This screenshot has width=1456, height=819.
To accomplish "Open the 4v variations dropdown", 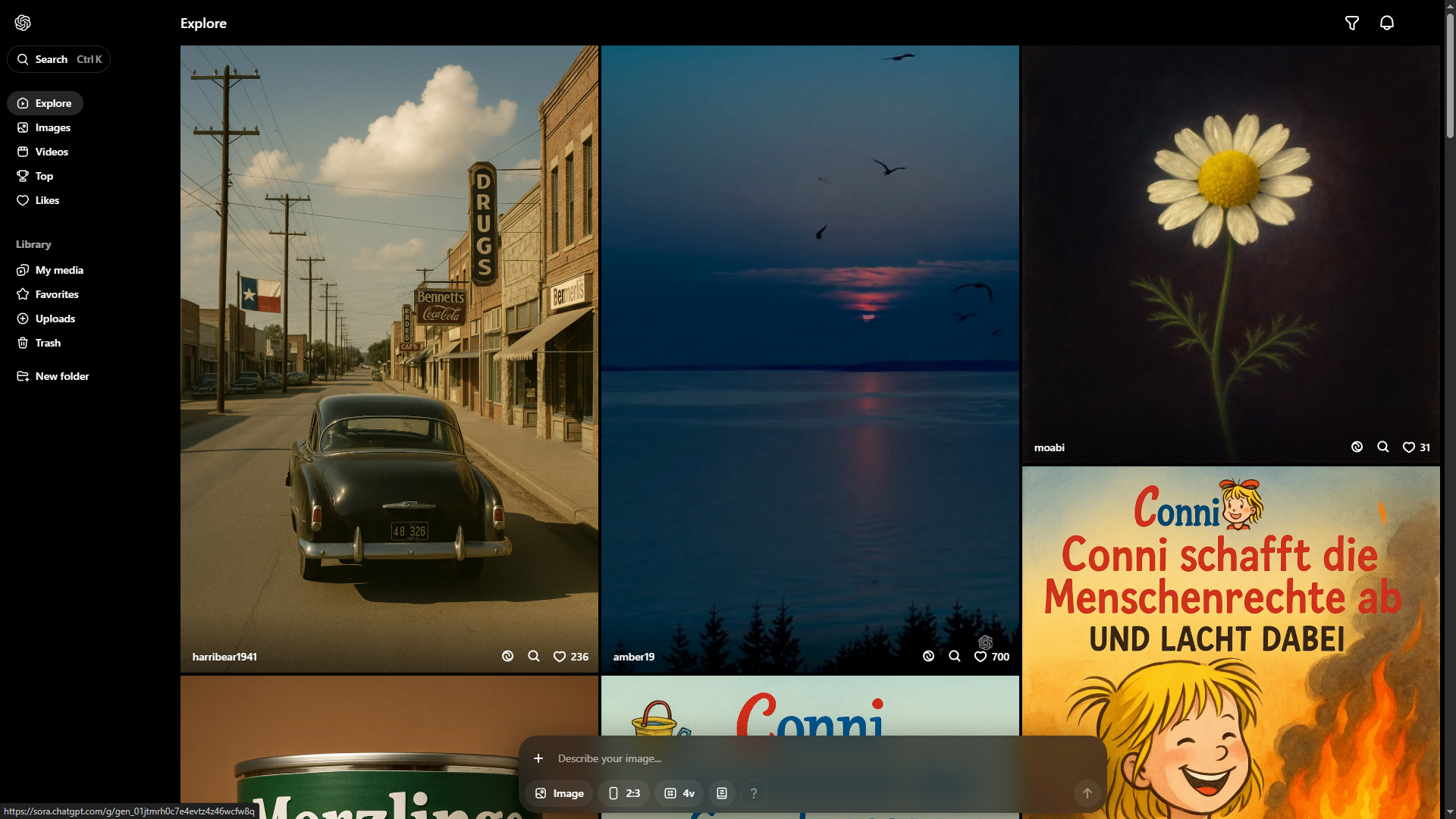I will [679, 793].
